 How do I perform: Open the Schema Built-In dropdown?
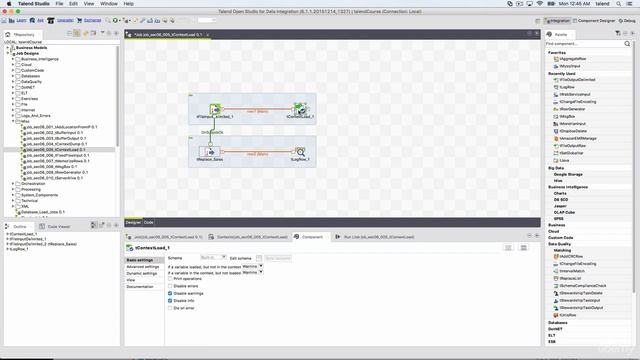tap(213, 258)
